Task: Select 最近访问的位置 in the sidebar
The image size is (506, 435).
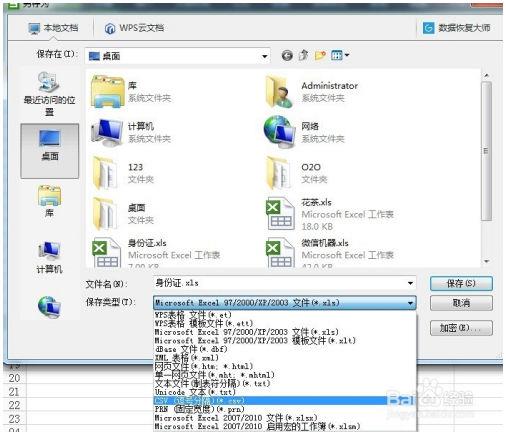Action: coord(49,94)
